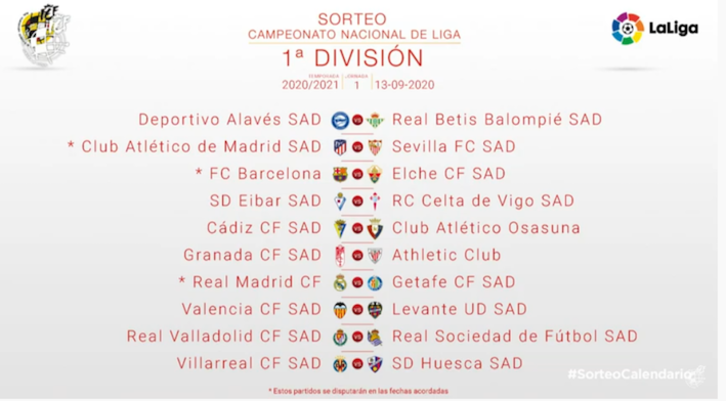Click the FC Barcelona crest
The height and width of the screenshot is (401, 726).
(340, 173)
